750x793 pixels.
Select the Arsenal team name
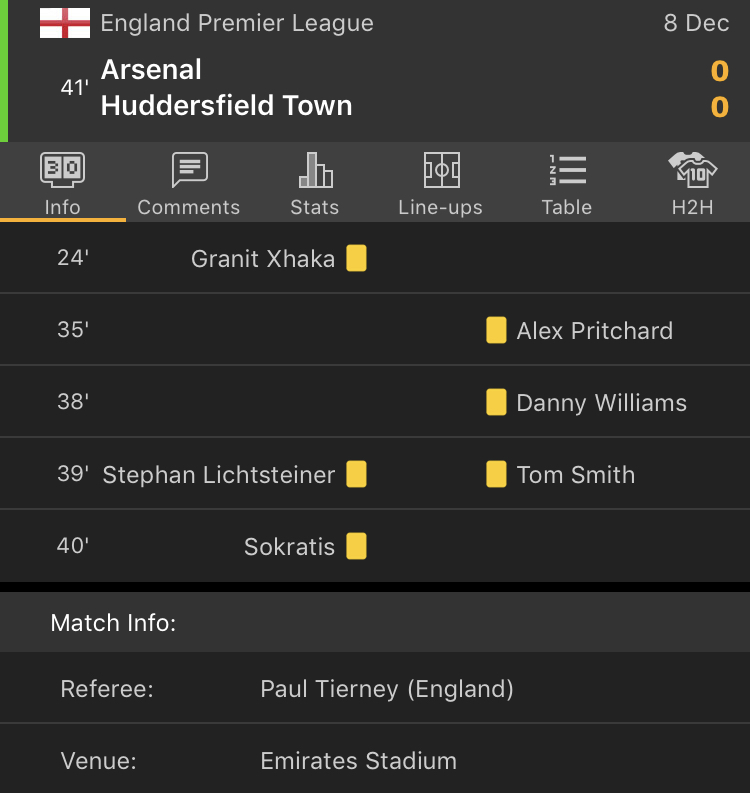(151, 69)
